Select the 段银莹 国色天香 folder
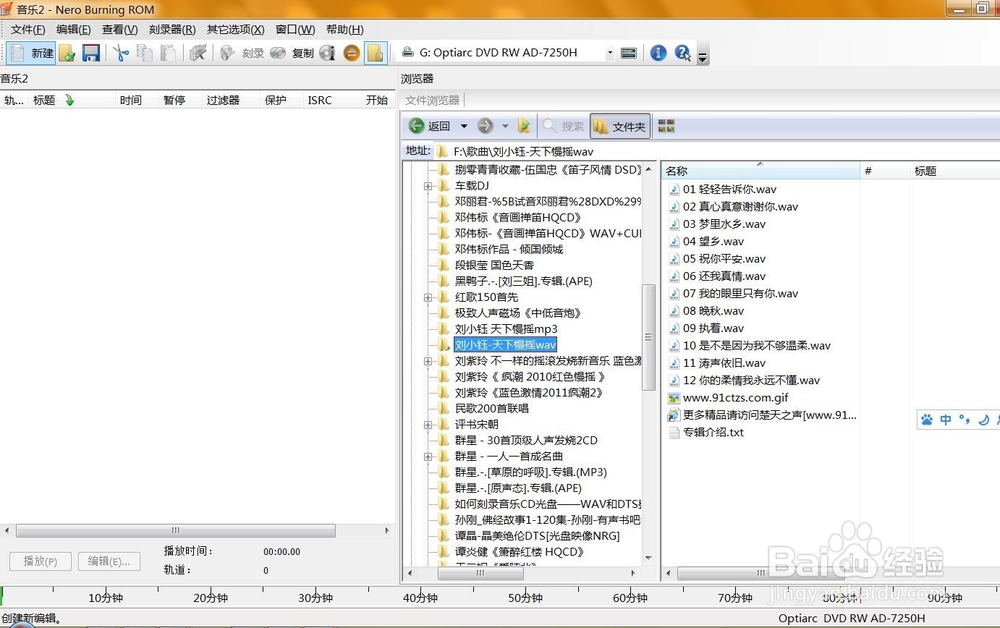 click(x=494, y=265)
